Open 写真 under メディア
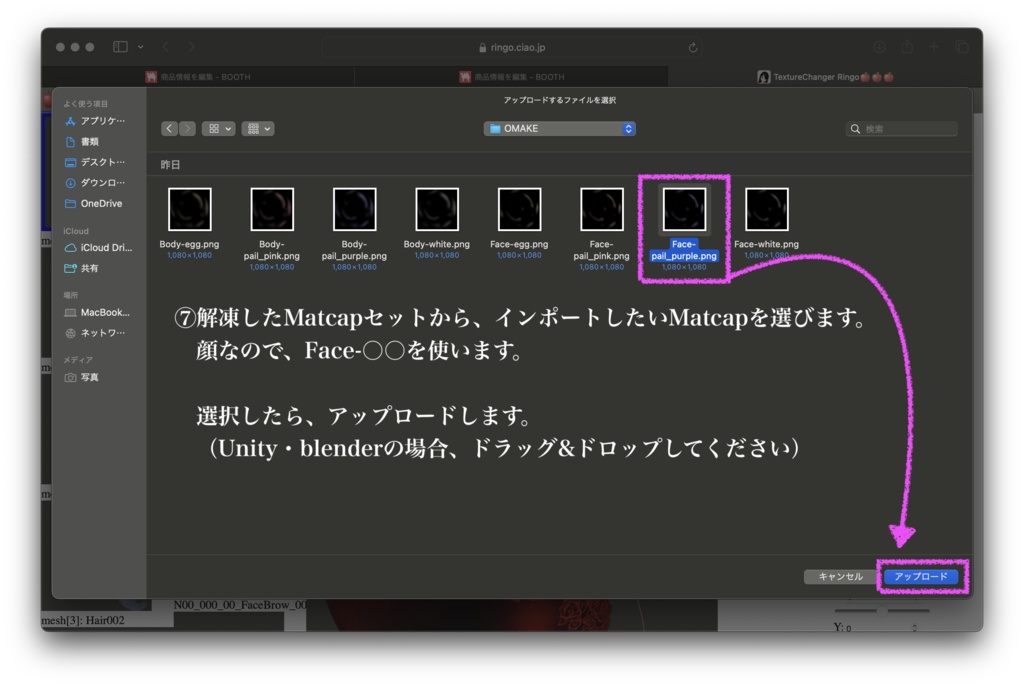This screenshot has width=1024, height=686. [x=90, y=377]
